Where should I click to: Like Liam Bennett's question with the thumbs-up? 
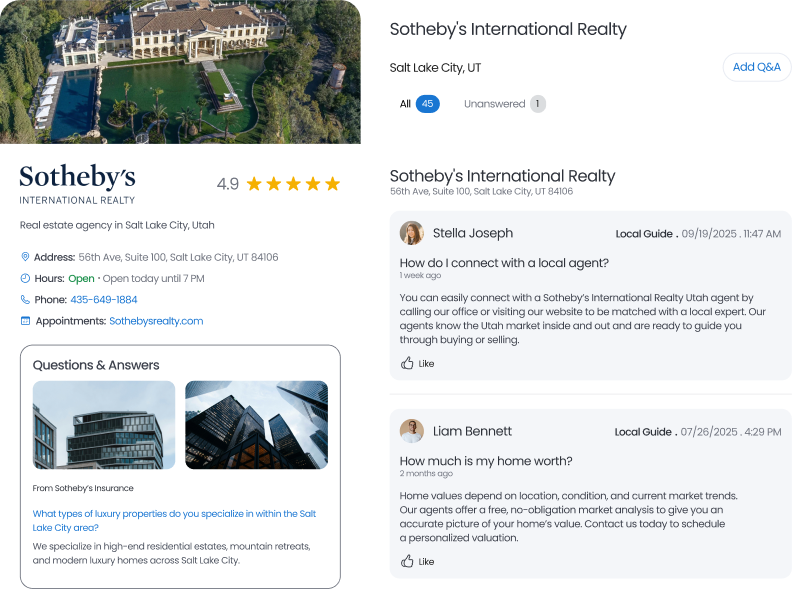pos(407,561)
